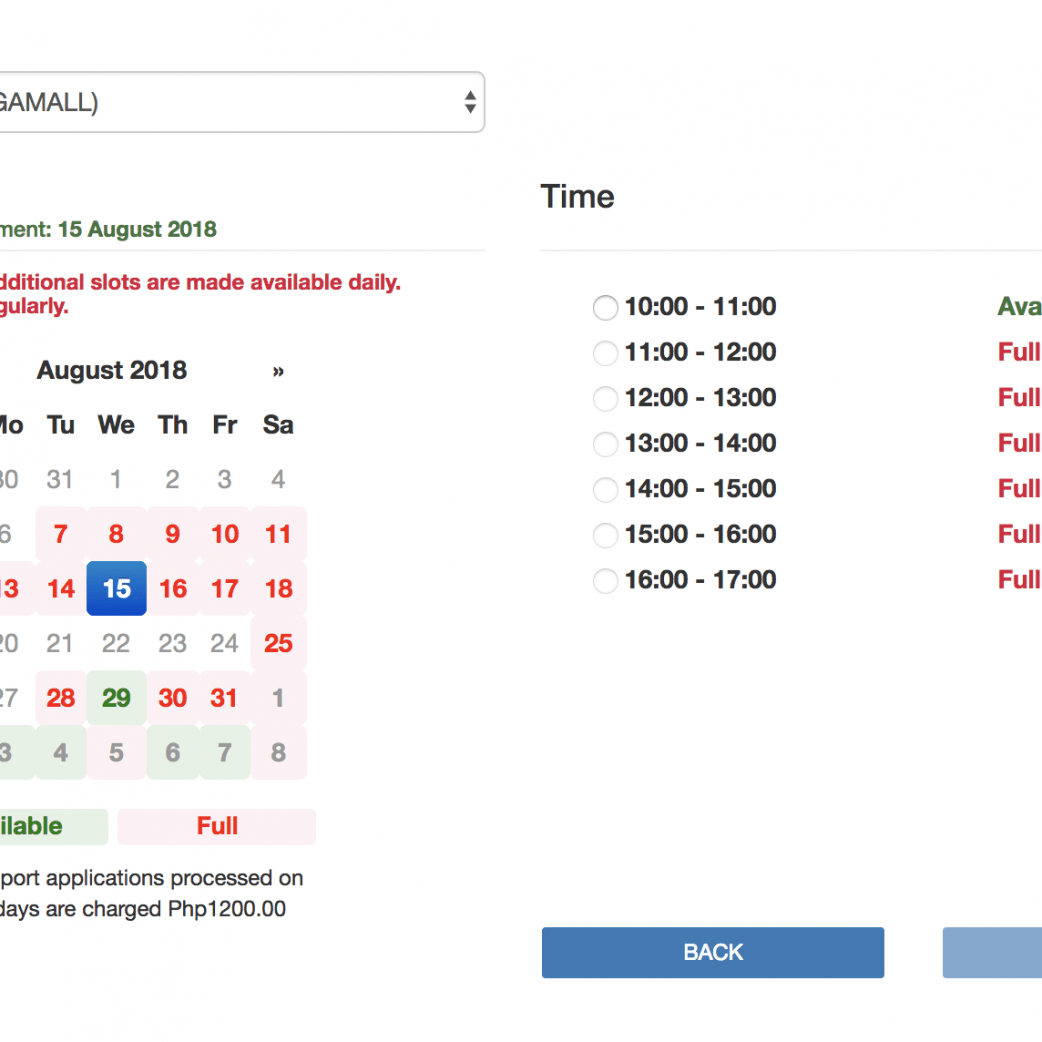Screen dimensions: 1042x1042
Task: Click the BACK button
Action: pos(712,952)
